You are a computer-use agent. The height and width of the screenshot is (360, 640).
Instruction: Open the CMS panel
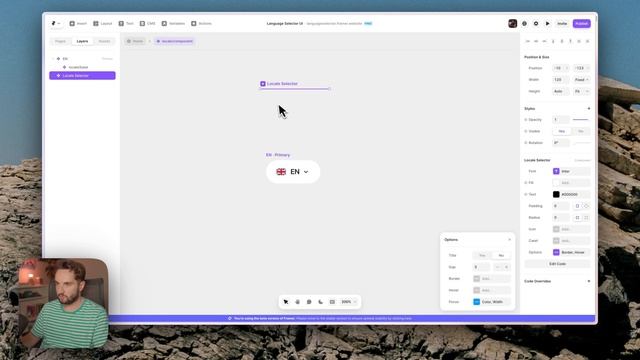[147, 24]
